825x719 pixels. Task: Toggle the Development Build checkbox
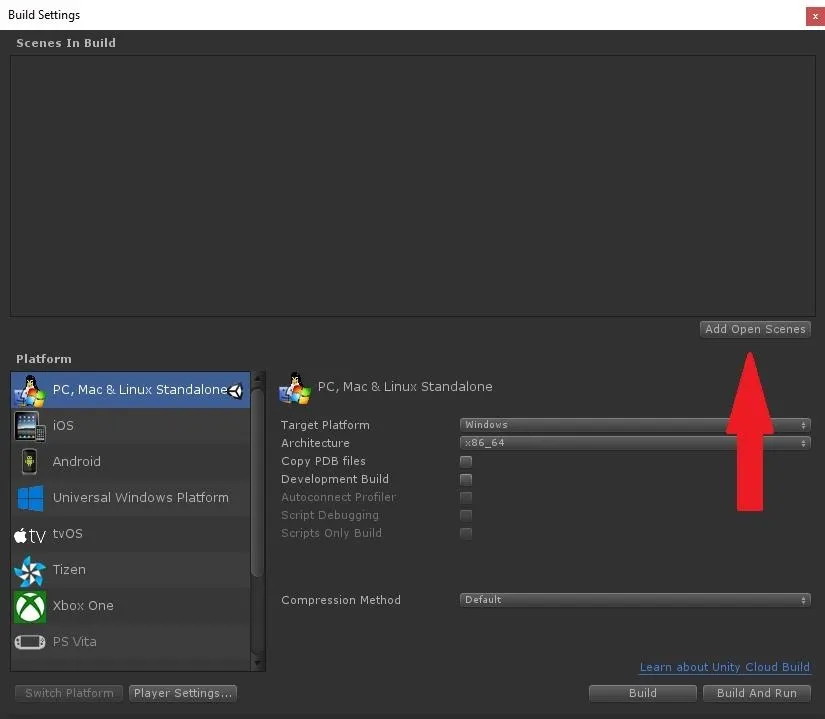point(466,479)
